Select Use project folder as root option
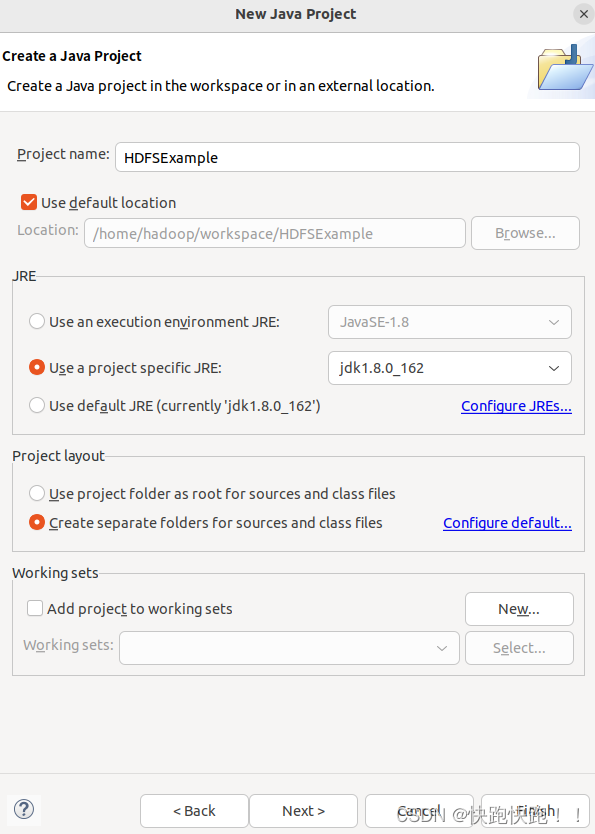 (37, 493)
